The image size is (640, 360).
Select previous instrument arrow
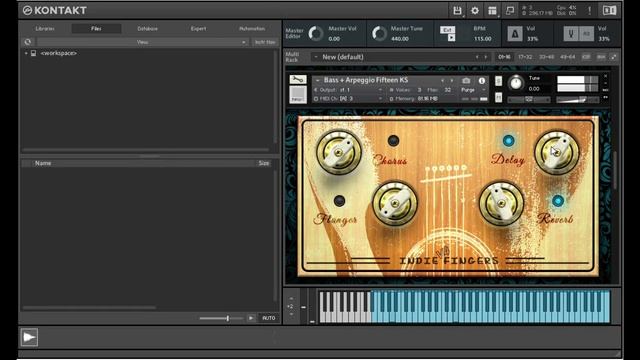[x=442, y=80]
